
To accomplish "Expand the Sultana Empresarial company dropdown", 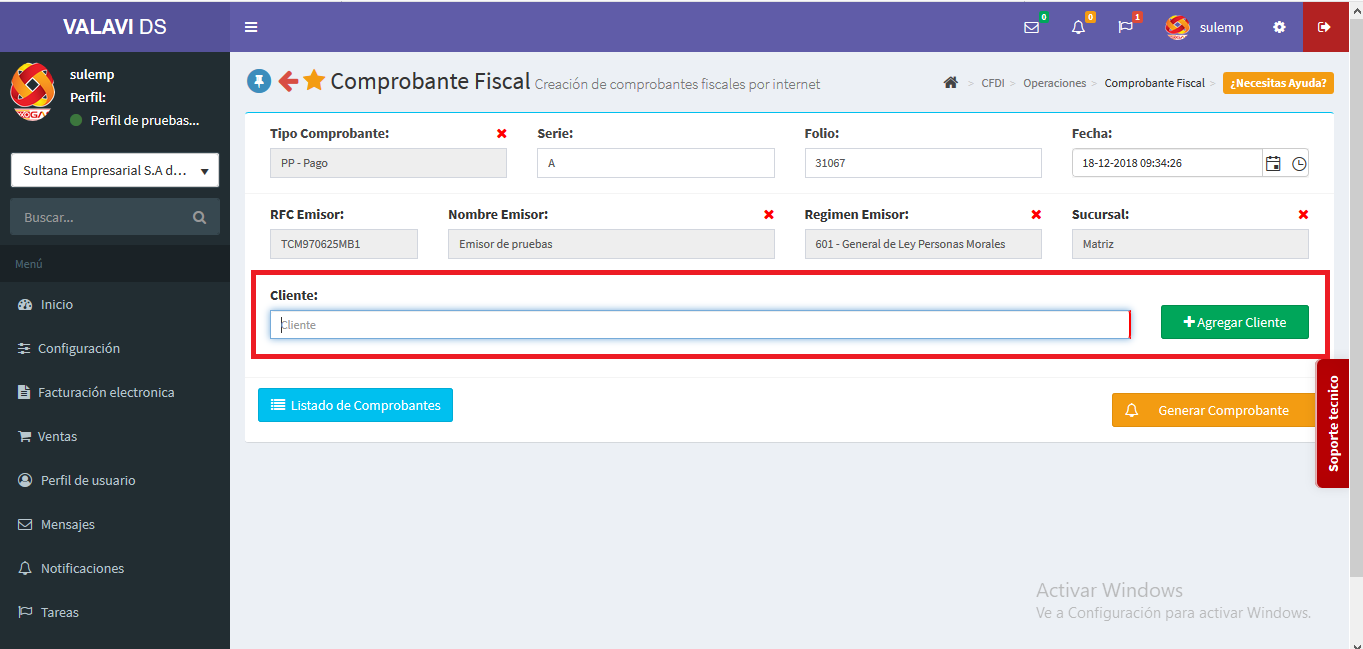I will 114,170.
